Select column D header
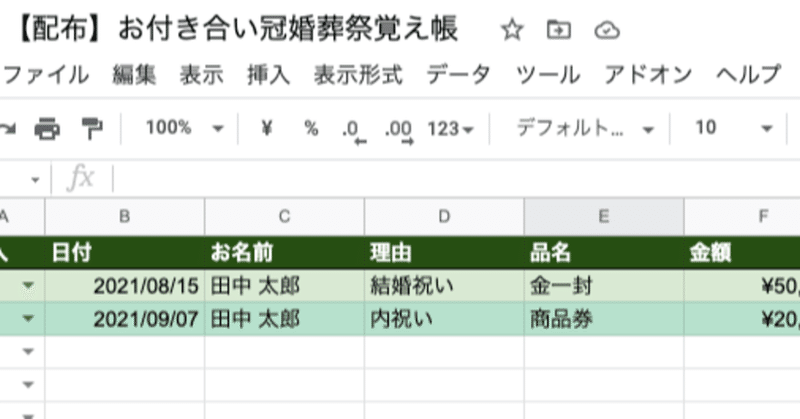The width and height of the screenshot is (800, 419). (444, 216)
